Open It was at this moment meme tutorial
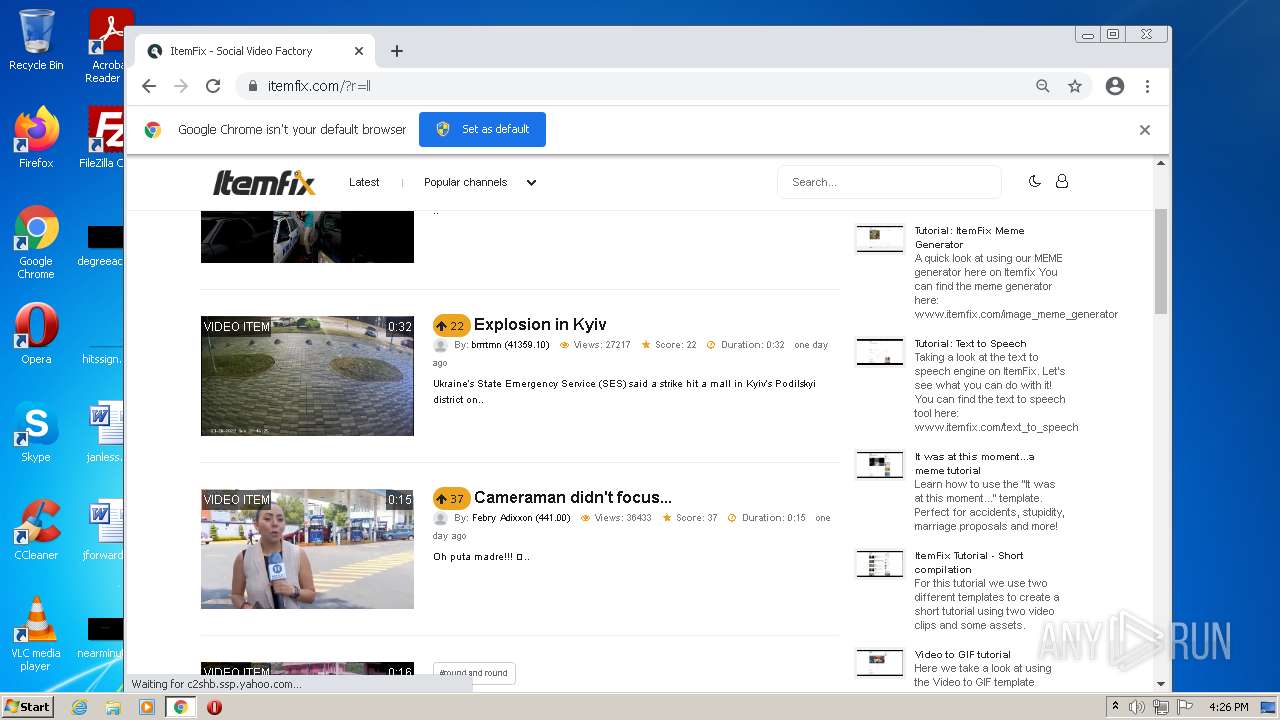Image resolution: width=1280 pixels, height=720 pixels. [x=974, y=463]
